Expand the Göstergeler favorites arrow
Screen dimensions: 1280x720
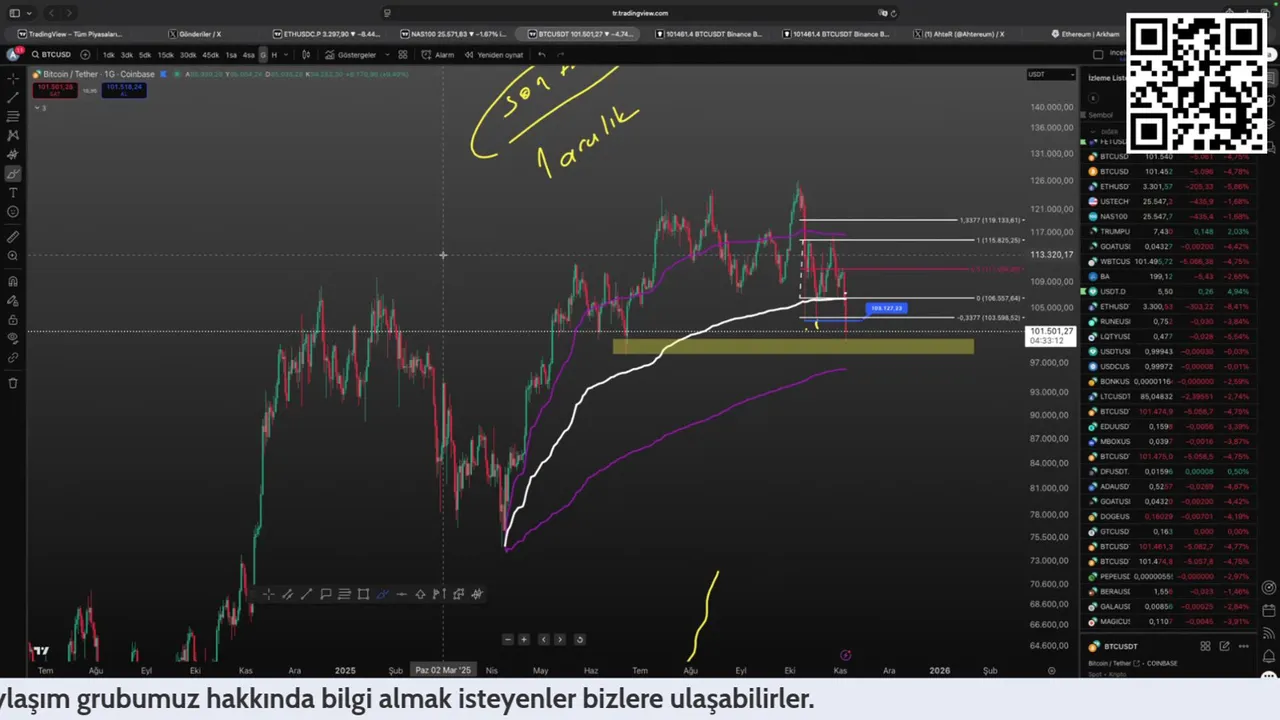[x=385, y=55]
